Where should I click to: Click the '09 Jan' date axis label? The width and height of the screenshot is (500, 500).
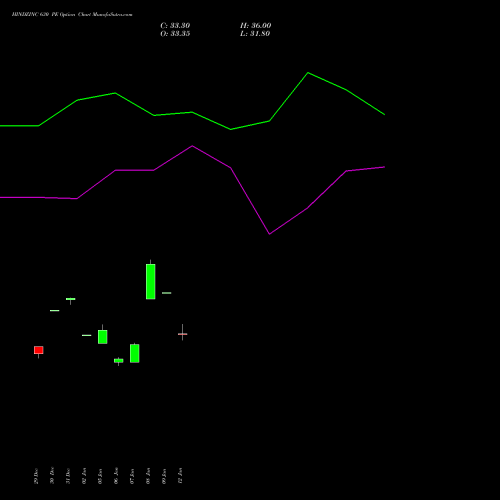[x=164, y=476]
